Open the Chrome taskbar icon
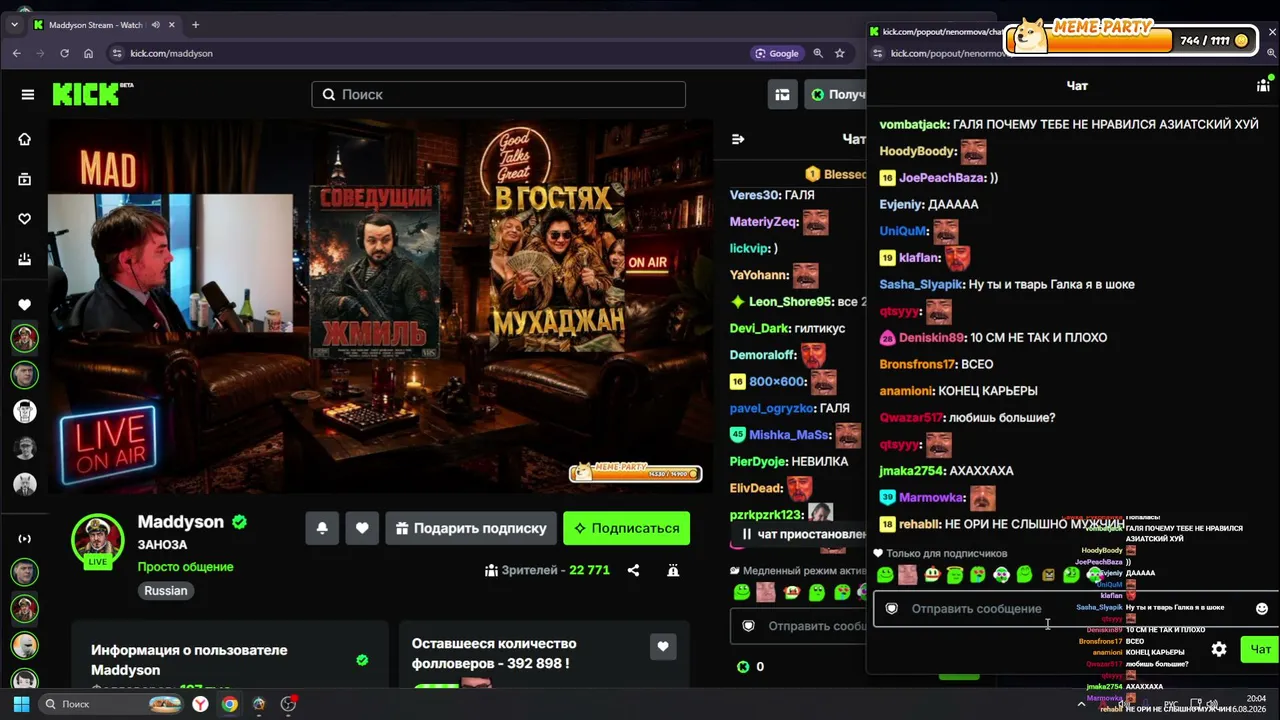Viewport: 1280px width, 720px height. coord(230,704)
